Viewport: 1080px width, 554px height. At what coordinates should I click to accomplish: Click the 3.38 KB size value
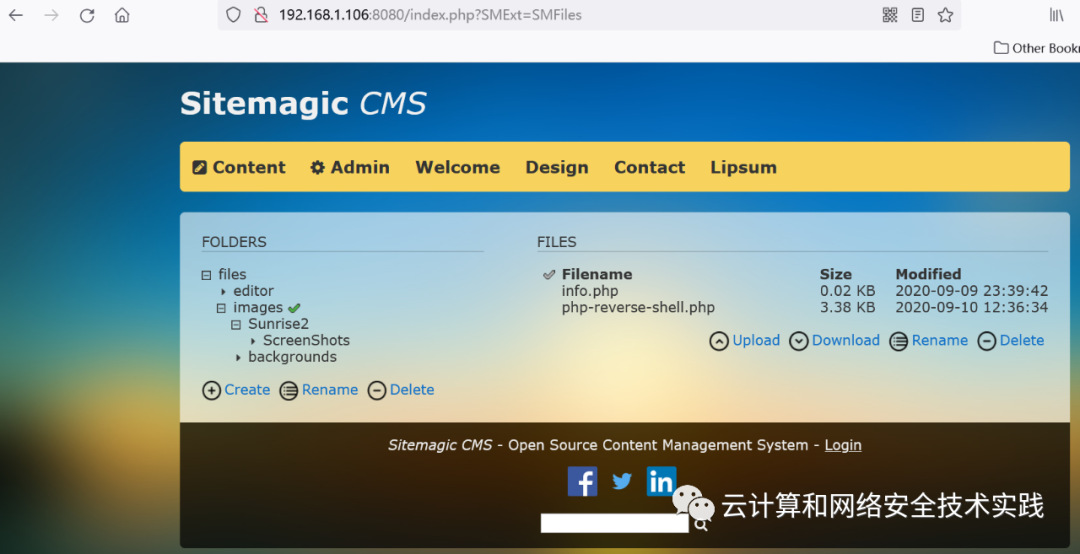pyautogui.click(x=847, y=307)
